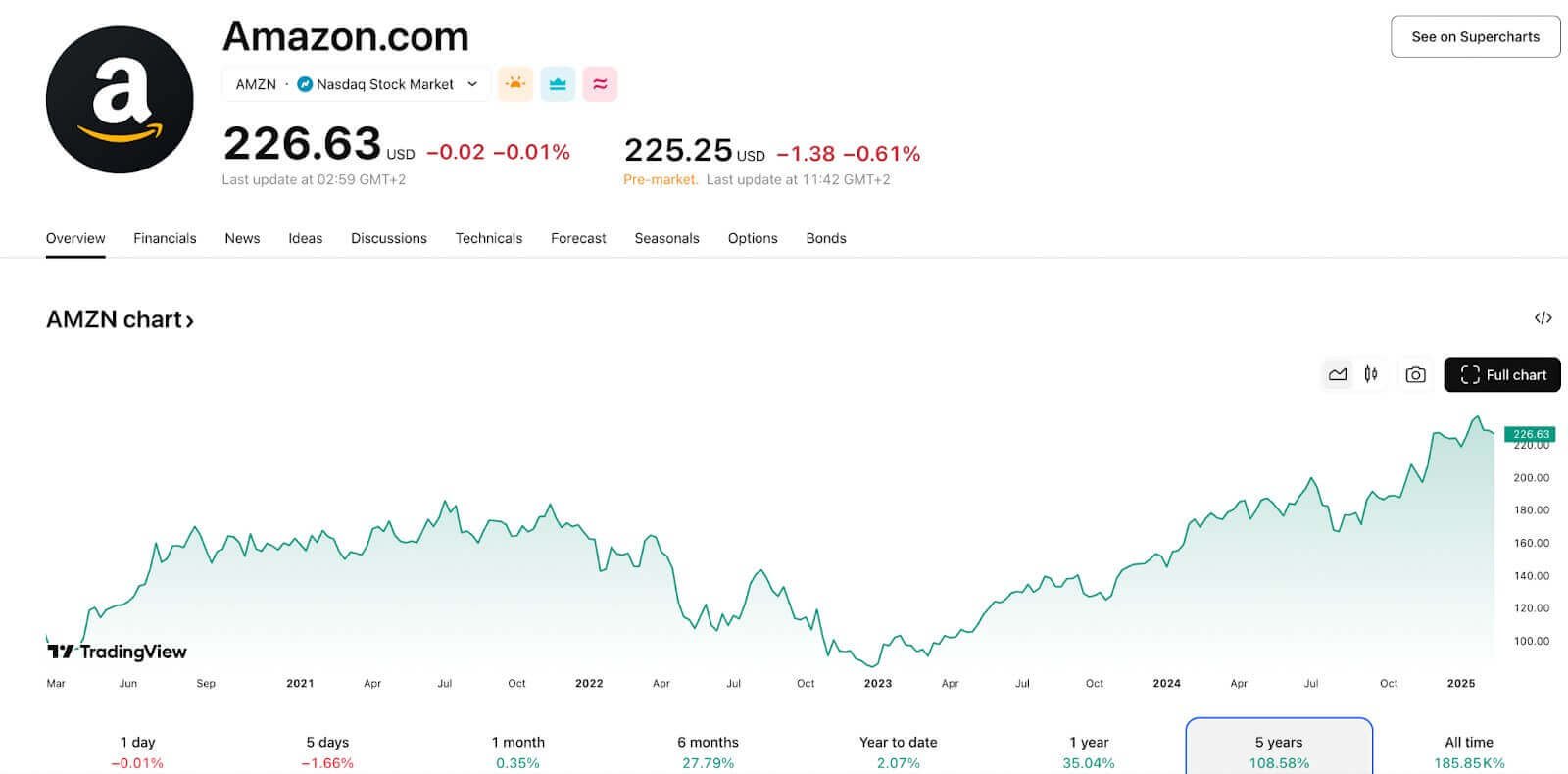The image size is (1568, 774).
Task: Click the pink approximately-equal badge icon
Action: [600, 84]
